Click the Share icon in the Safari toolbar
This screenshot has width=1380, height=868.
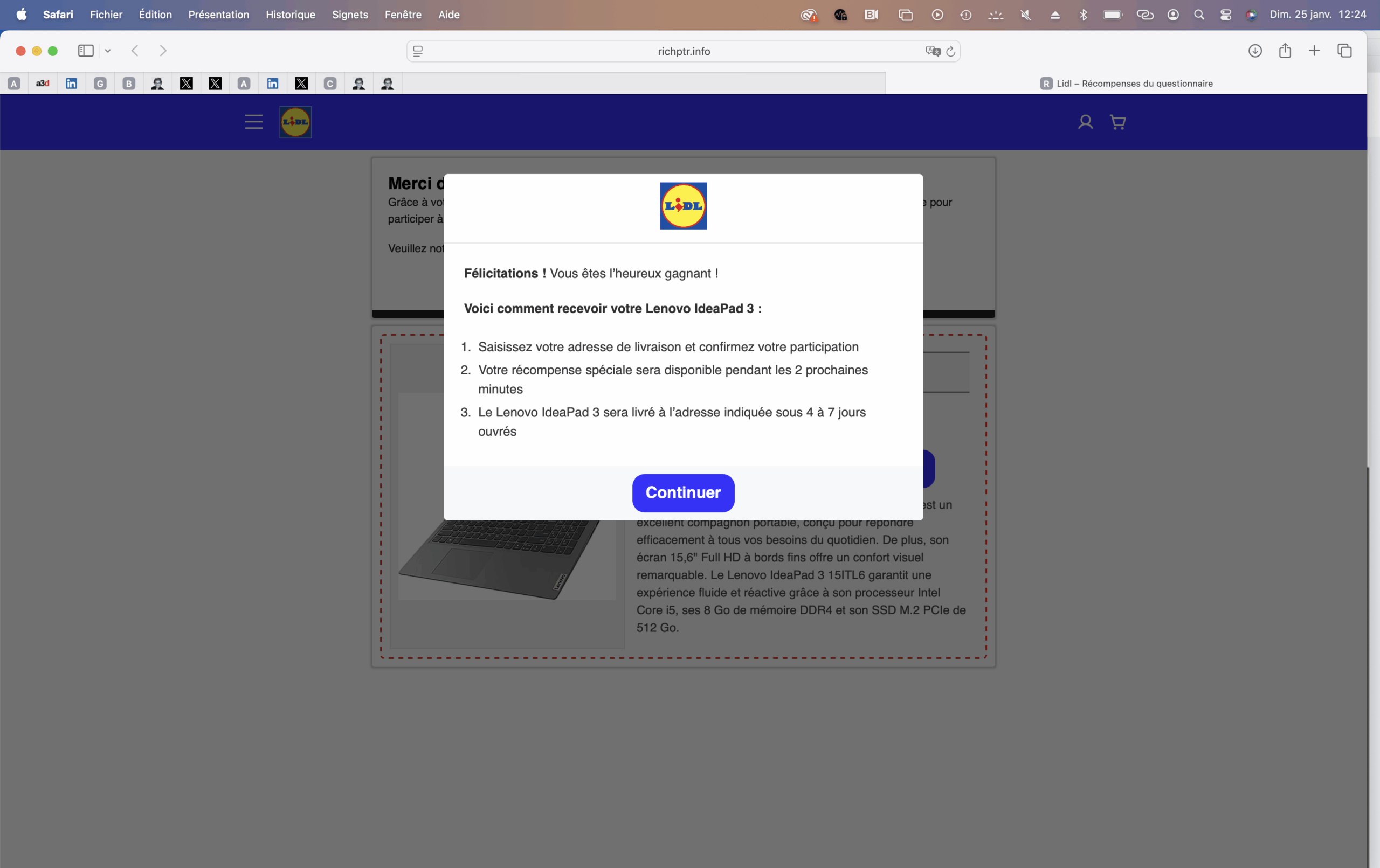point(1284,51)
